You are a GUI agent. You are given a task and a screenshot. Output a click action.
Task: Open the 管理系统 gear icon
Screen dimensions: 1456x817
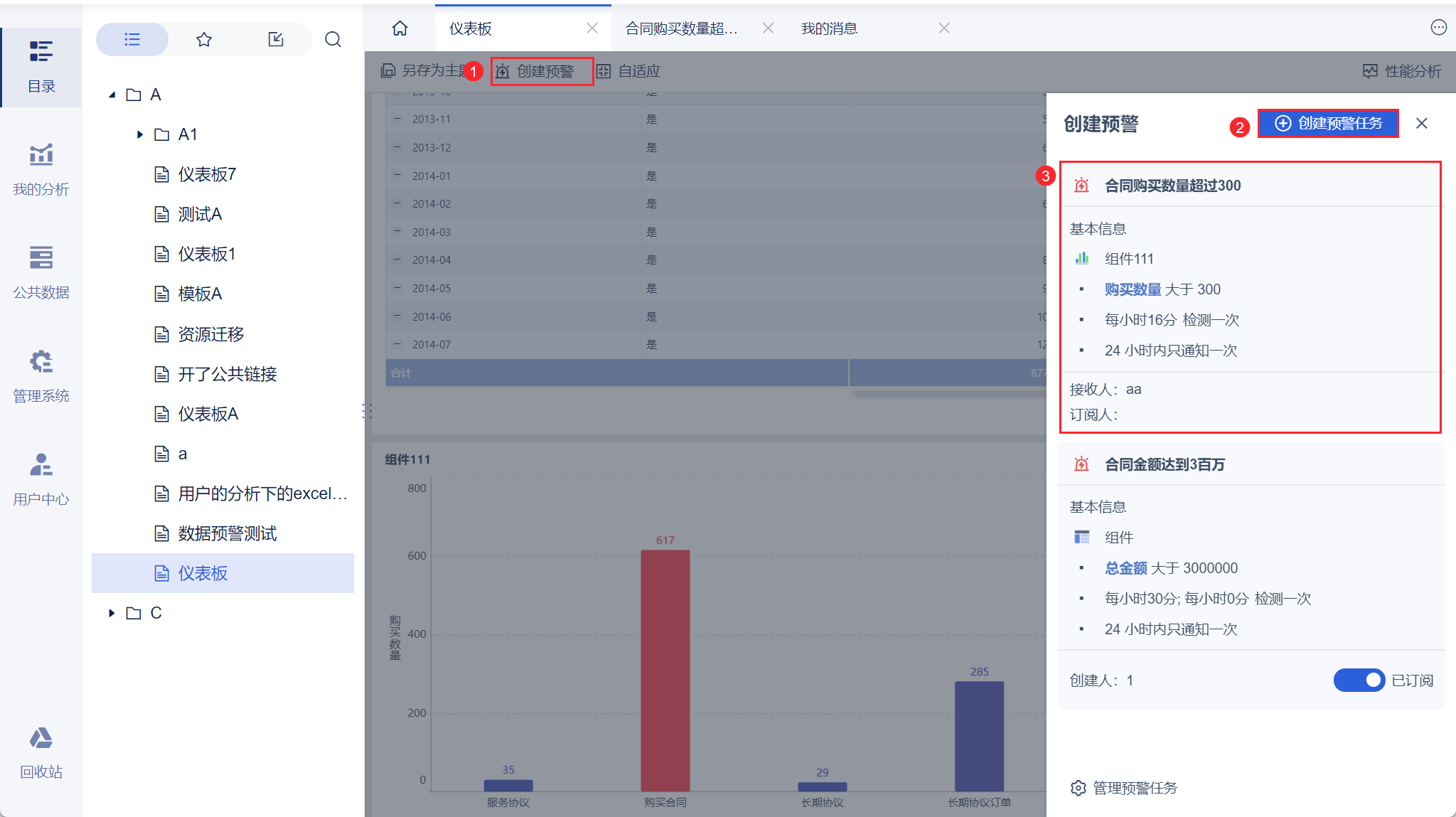point(41,375)
